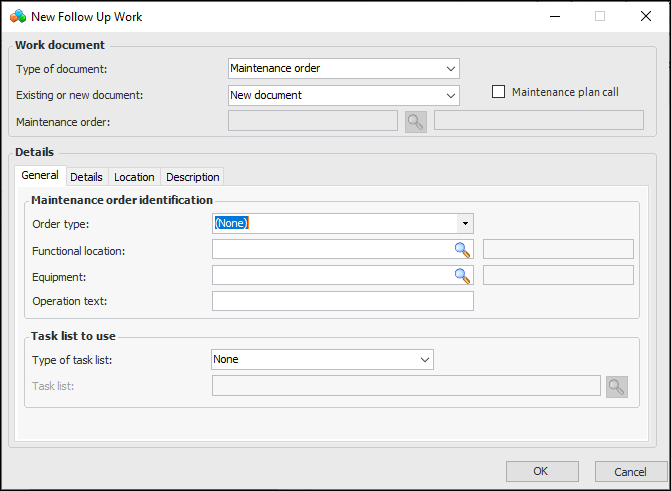Click the Functional location search magnifier icon

(x=462, y=249)
